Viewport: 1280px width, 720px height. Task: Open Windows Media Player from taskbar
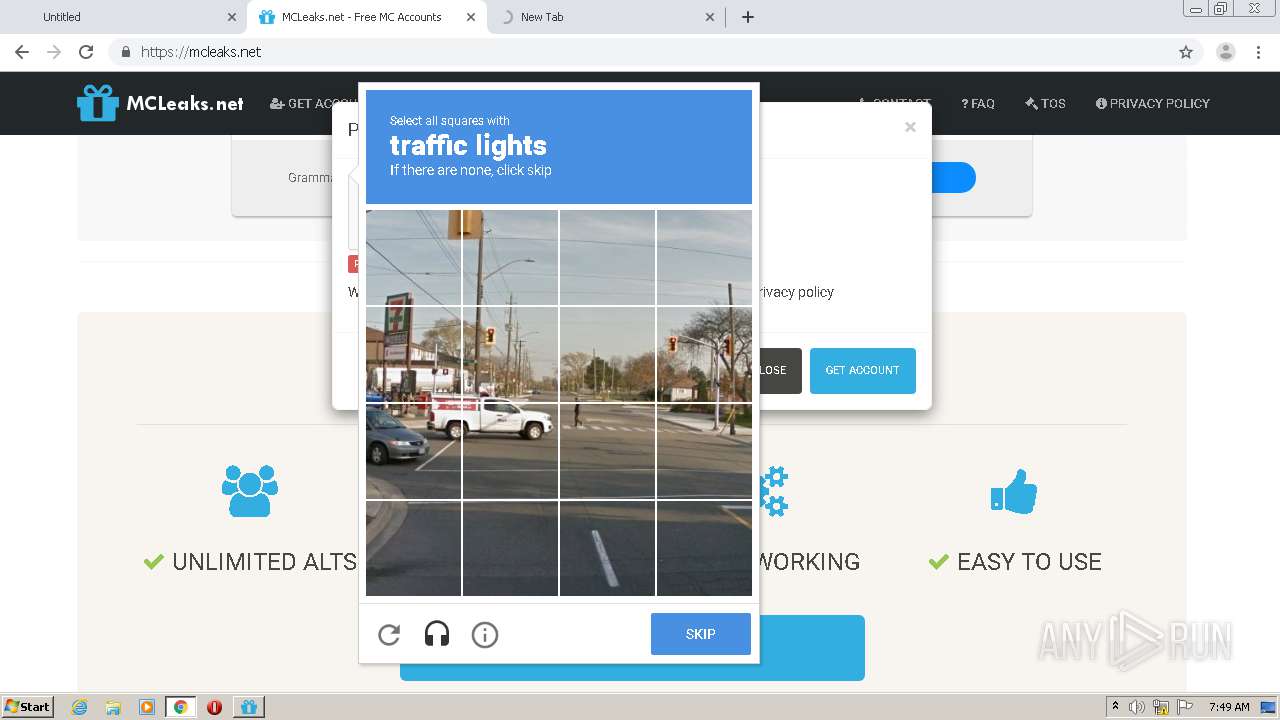[147, 707]
